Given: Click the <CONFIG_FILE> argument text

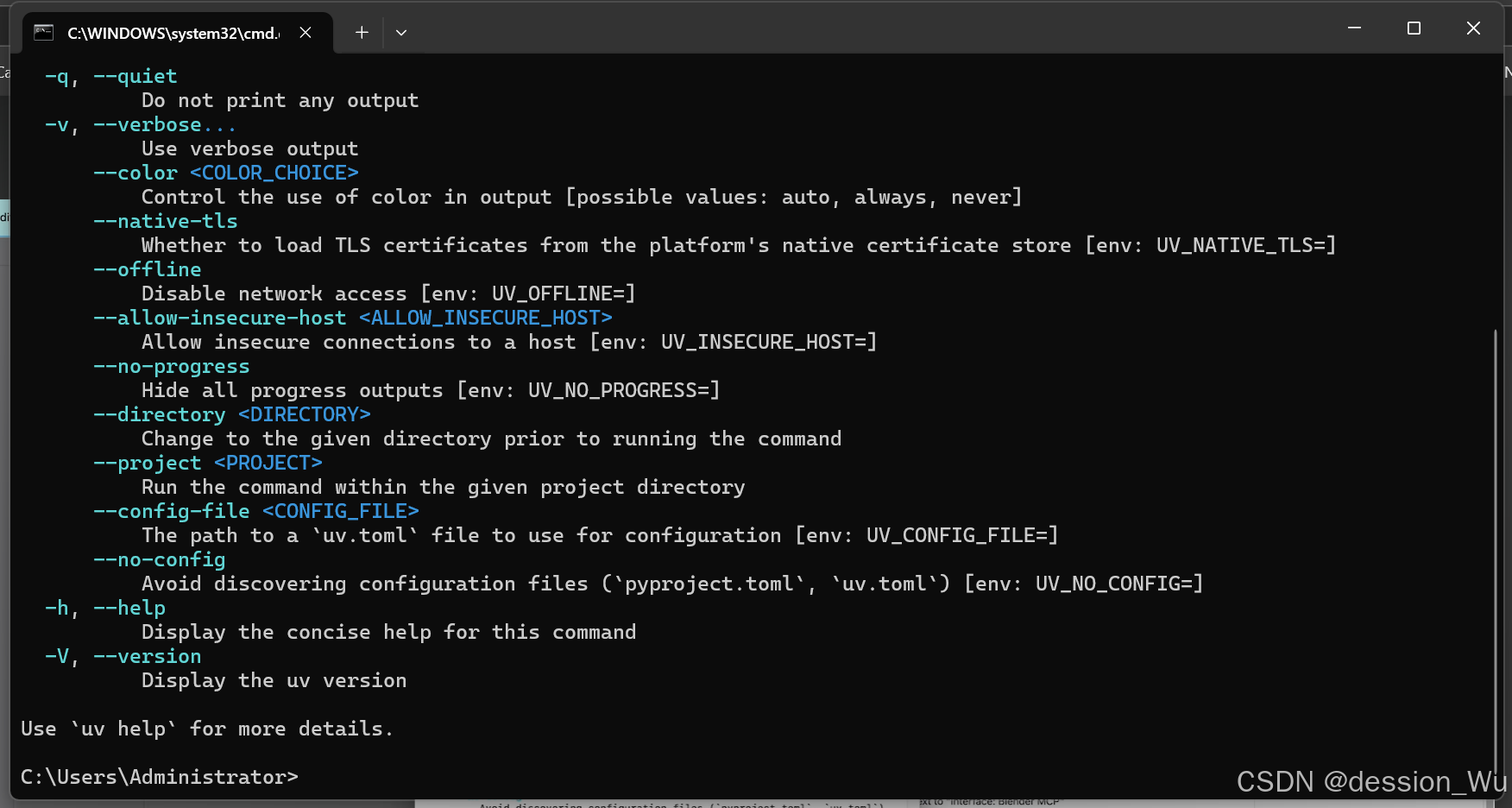Looking at the screenshot, I should tap(340, 511).
